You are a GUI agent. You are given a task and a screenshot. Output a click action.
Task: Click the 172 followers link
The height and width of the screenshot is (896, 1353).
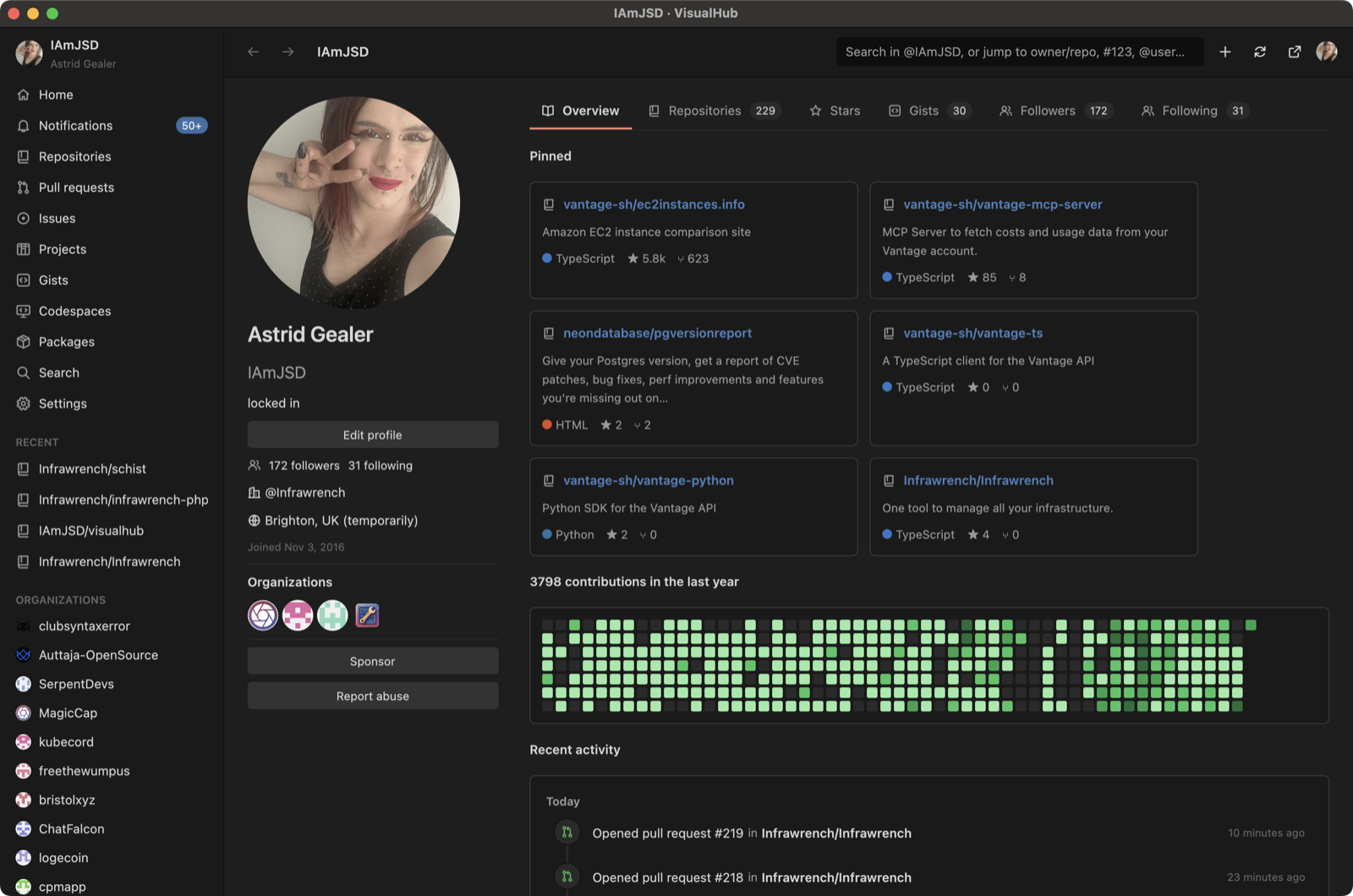click(304, 466)
